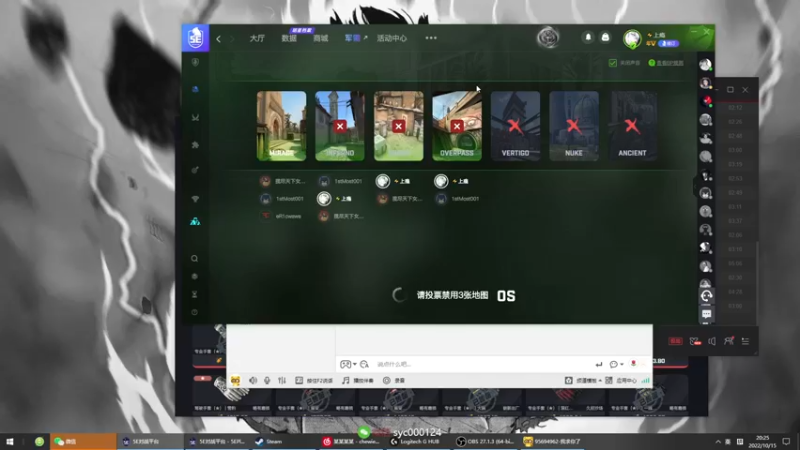Click the 播放伴奏 music button

click(358, 381)
